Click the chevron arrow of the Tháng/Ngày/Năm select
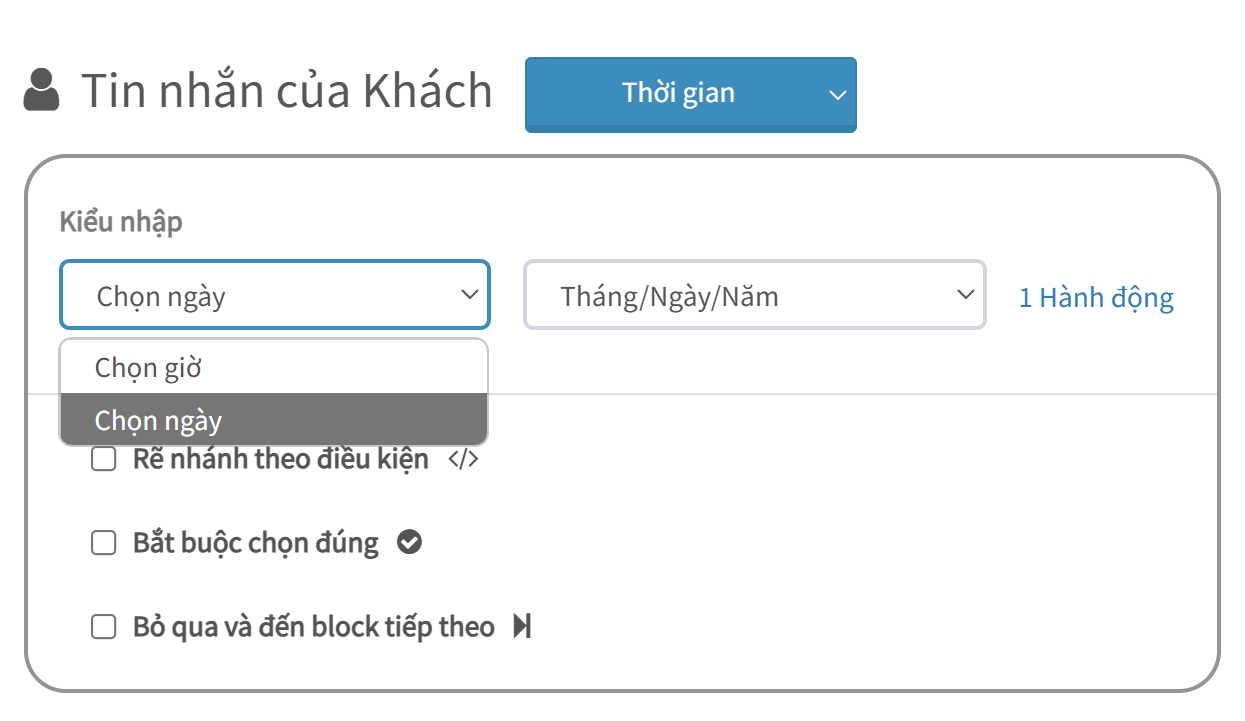The width and height of the screenshot is (1245, 721). tap(965, 295)
